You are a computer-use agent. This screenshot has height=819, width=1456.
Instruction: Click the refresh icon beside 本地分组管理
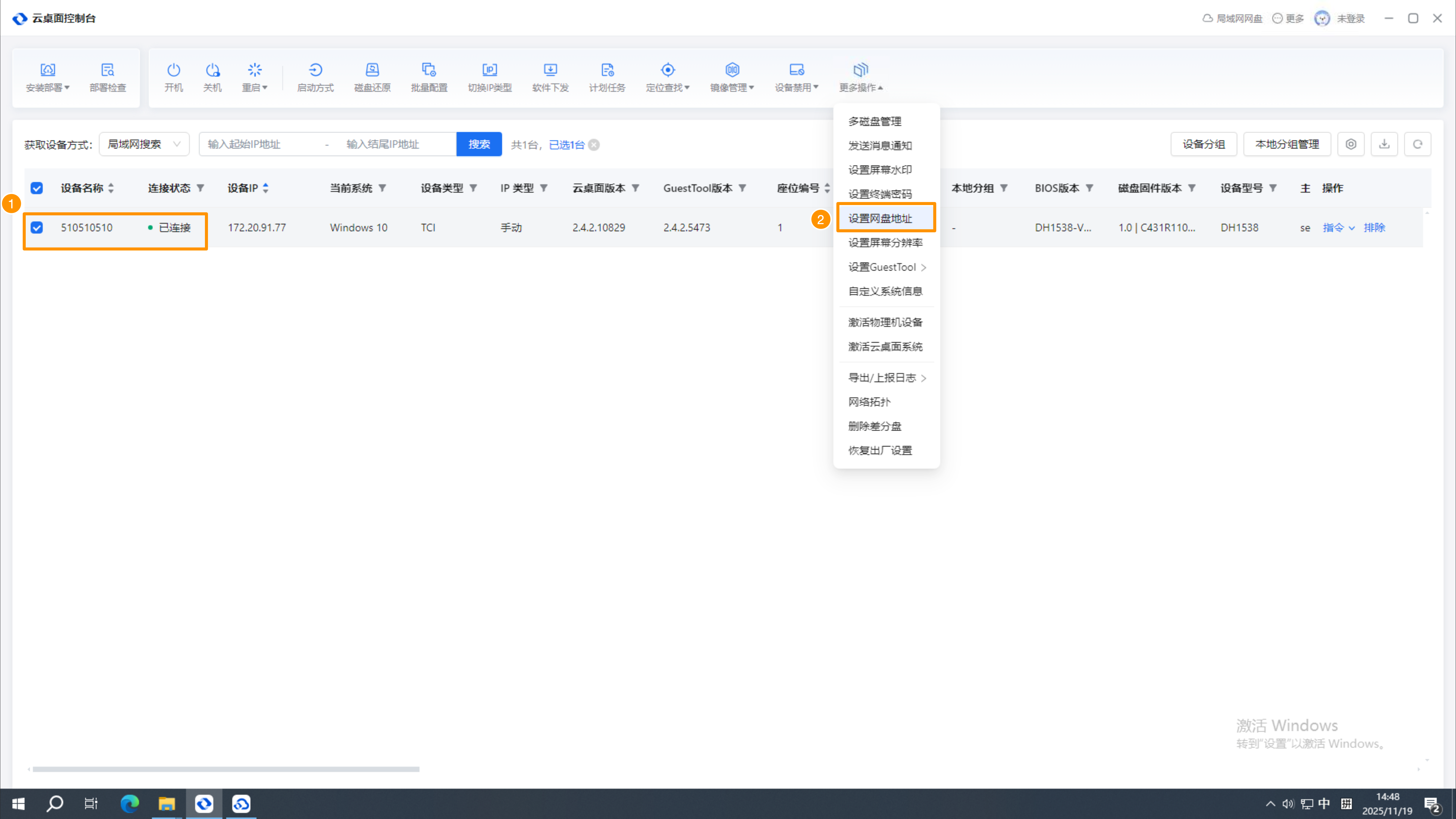1417,144
